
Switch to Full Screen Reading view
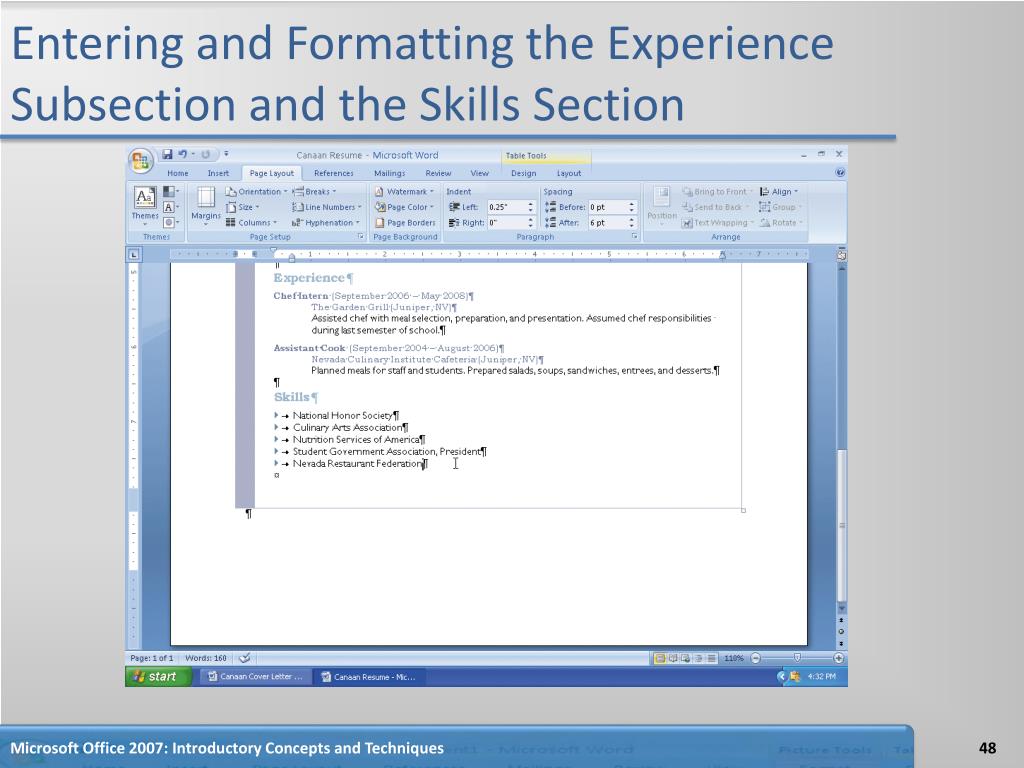(673, 658)
